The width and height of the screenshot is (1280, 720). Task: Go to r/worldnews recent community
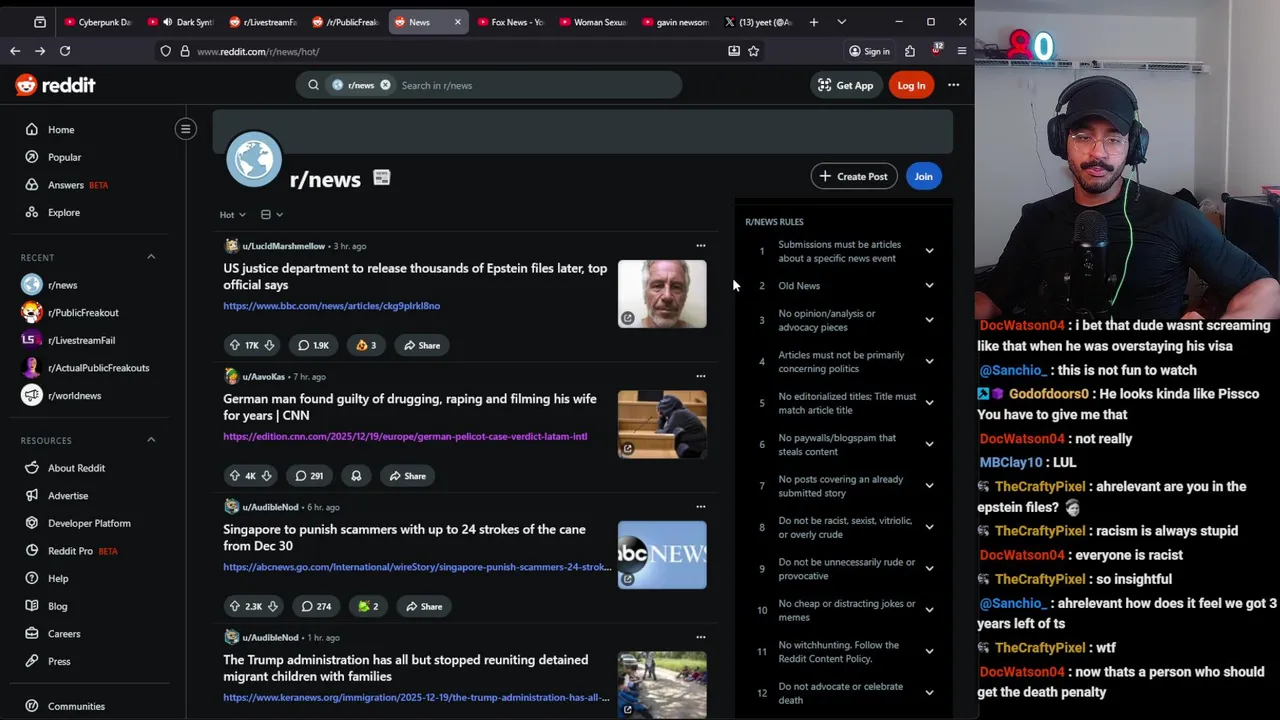click(x=74, y=395)
